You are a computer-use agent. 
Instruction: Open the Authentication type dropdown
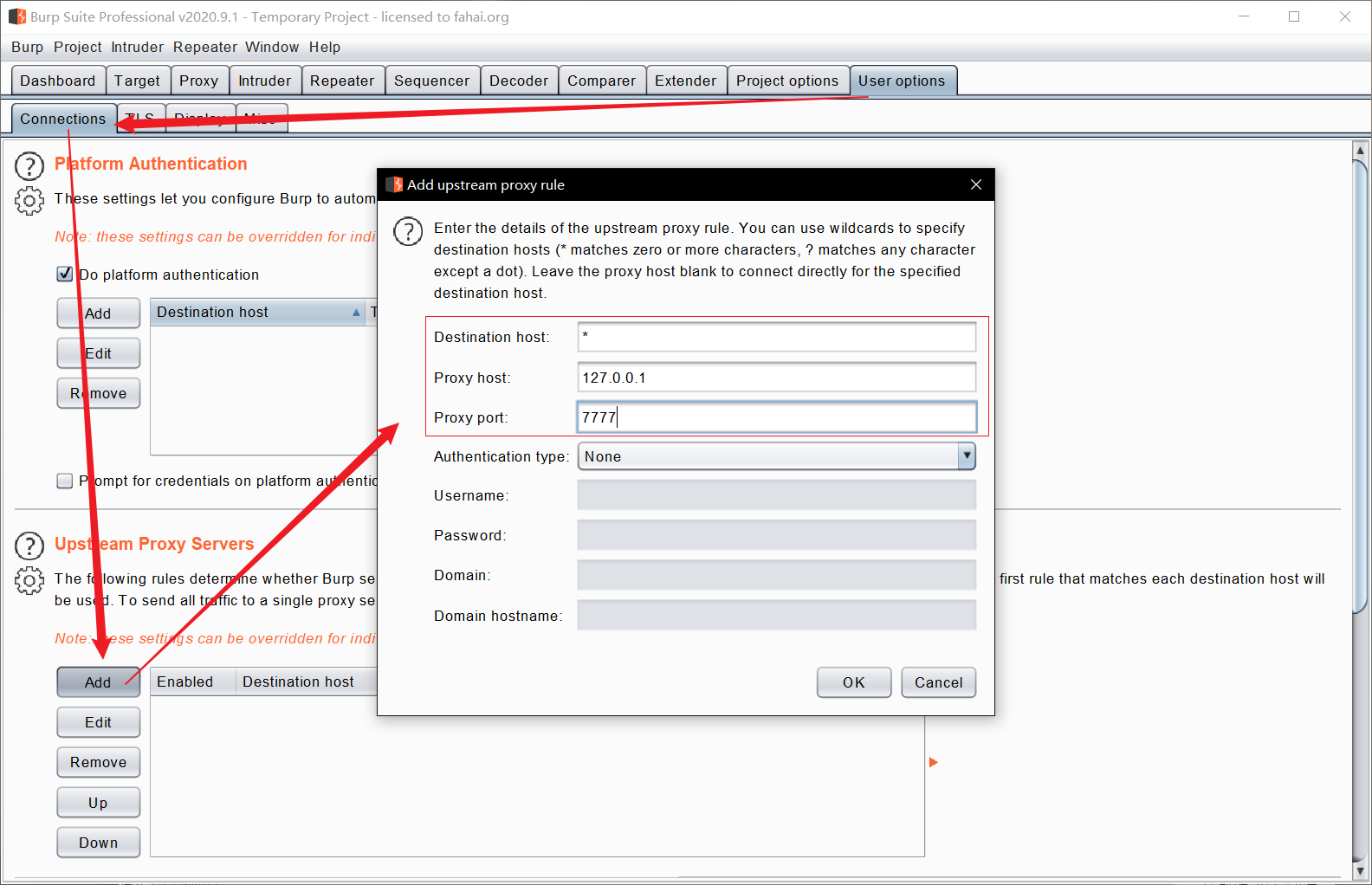[x=776, y=456]
